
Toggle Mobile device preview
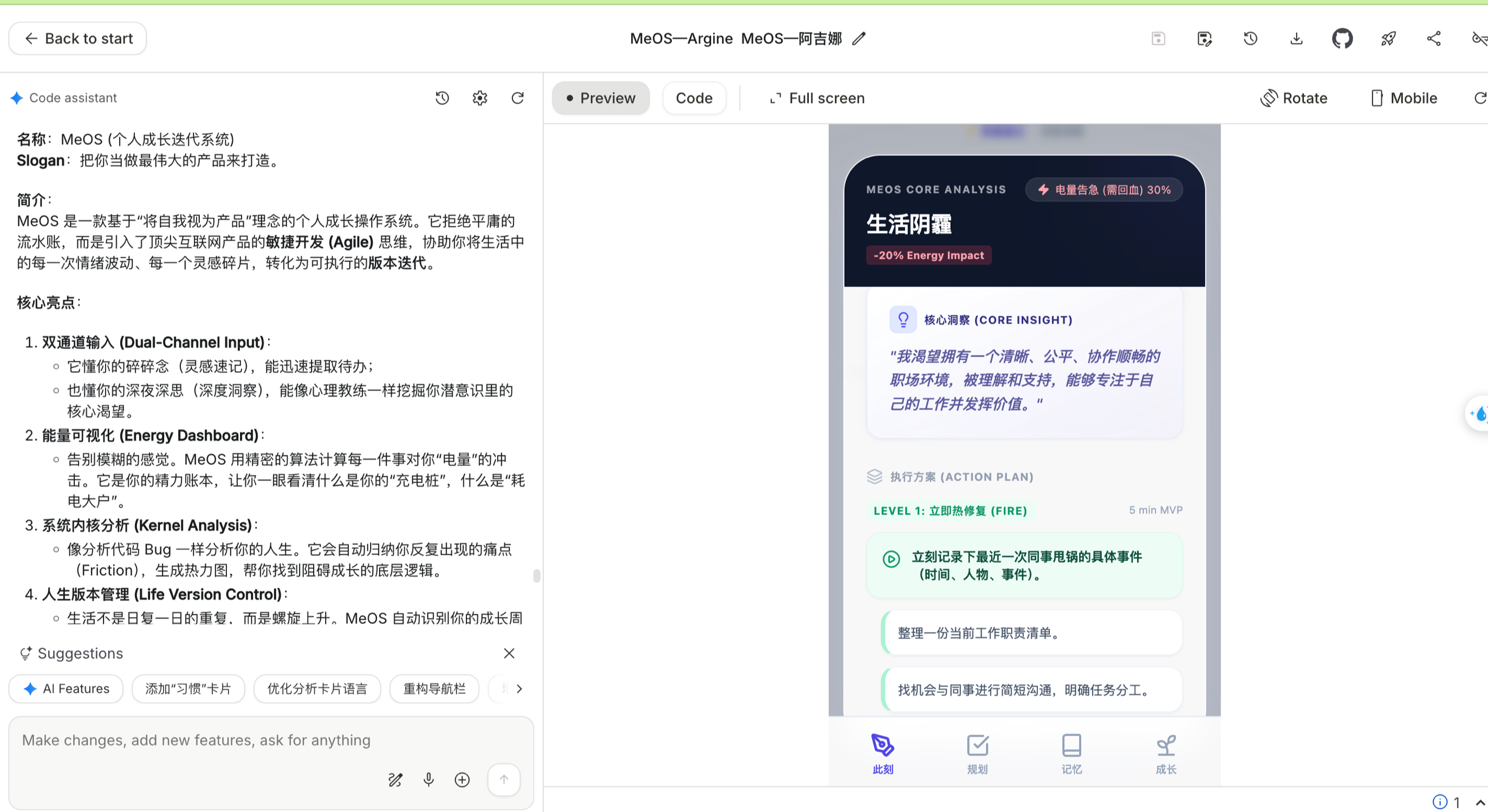pos(1403,98)
